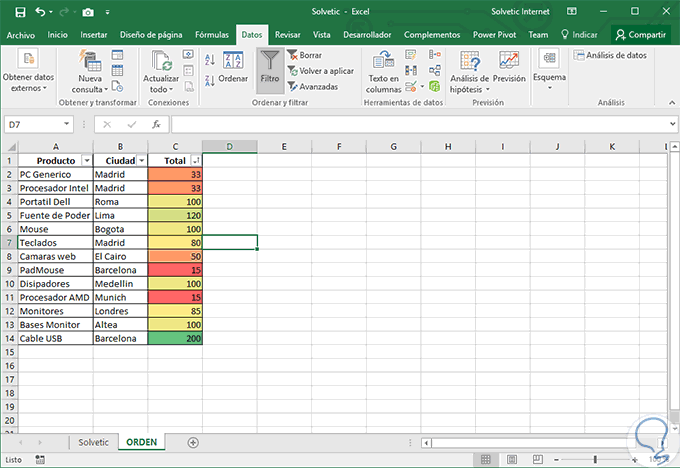Click the Select All corner button

coord(10,147)
